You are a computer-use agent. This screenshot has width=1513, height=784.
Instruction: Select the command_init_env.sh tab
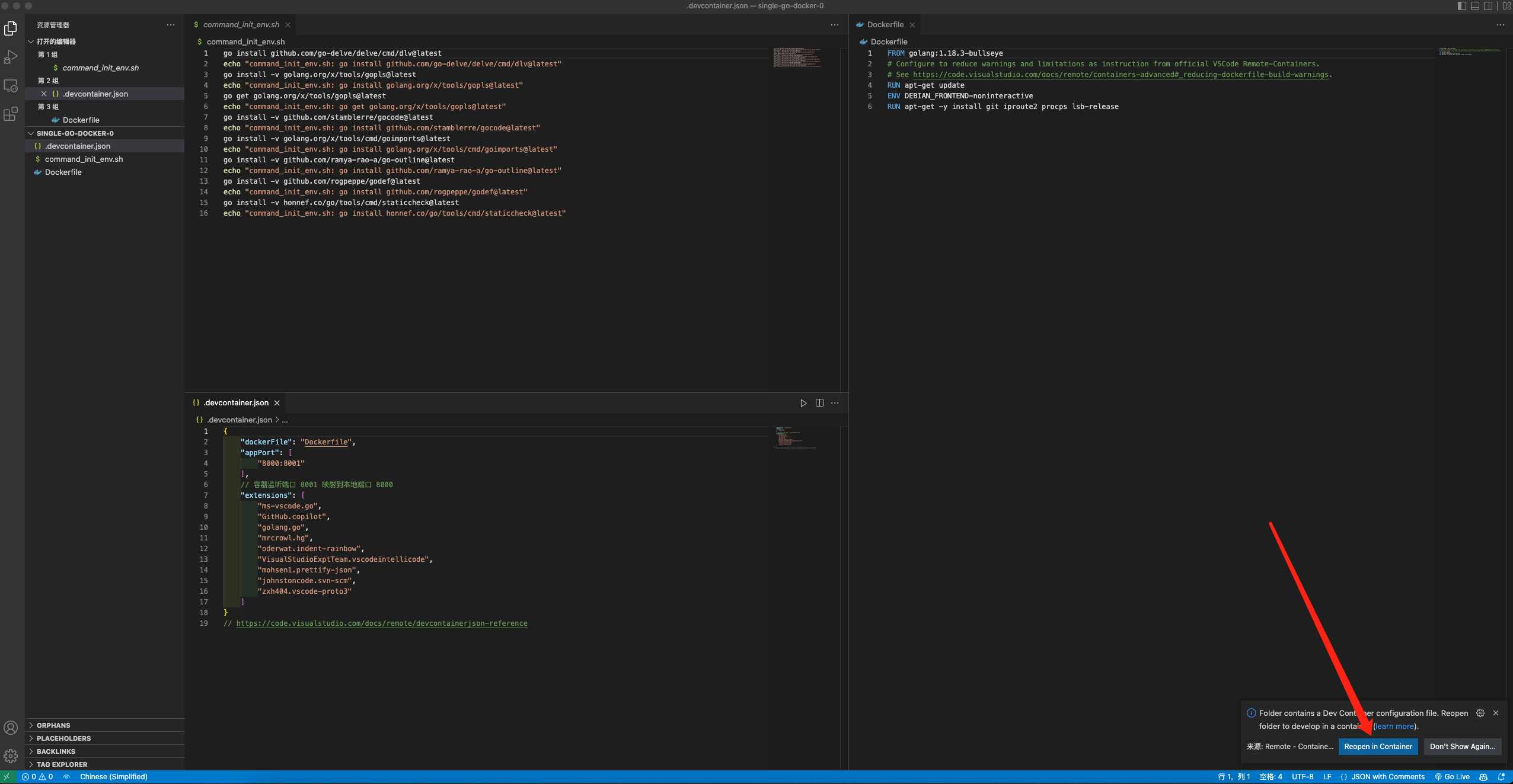tap(240, 24)
